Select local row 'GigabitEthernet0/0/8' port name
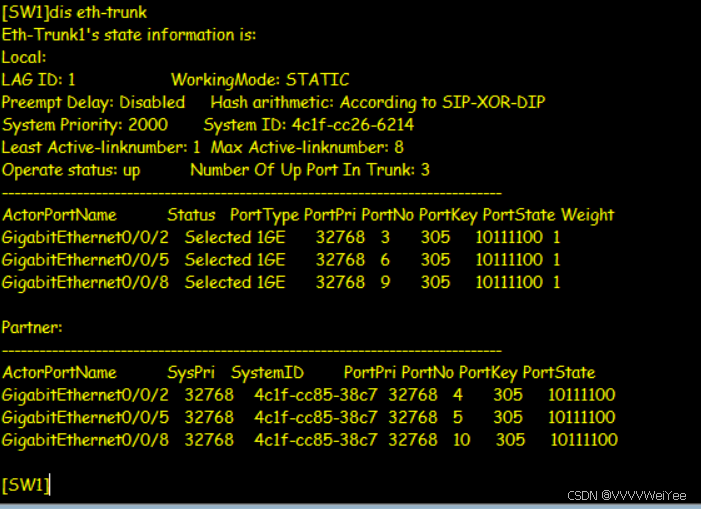The height and width of the screenshot is (509, 701). (85, 283)
